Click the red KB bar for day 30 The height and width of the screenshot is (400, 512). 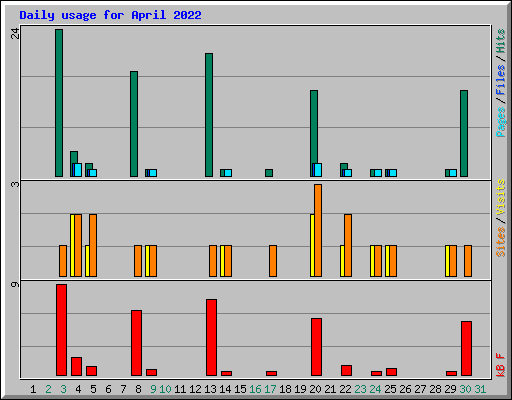[x=466, y=349]
